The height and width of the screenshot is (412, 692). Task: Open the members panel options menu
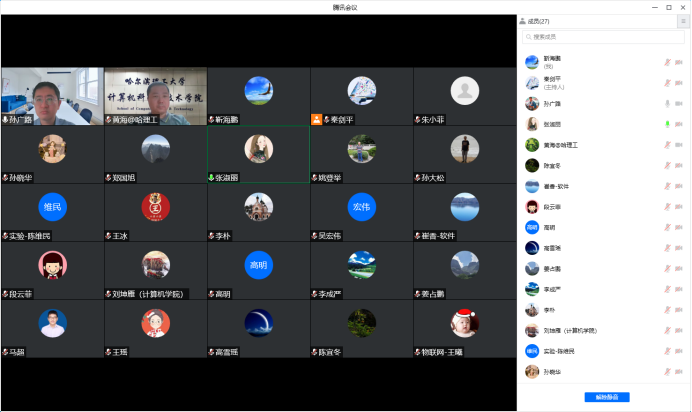pos(683,21)
